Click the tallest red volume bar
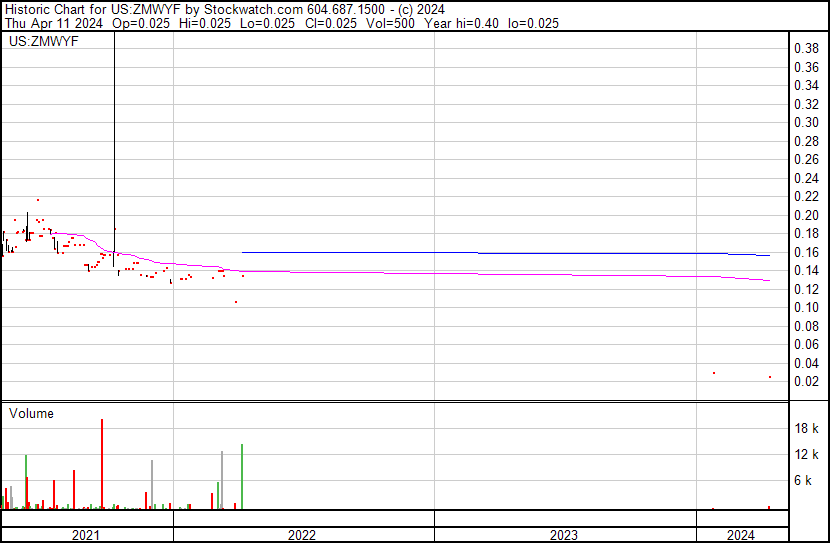The image size is (830, 543). (x=102, y=465)
